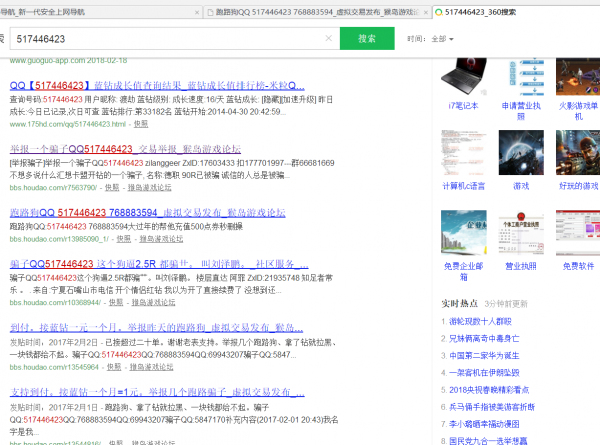The height and width of the screenshot is (445, 600).
Task: Open the 支持到付。接蓝钻一个月=1元 result link
Action: point(157,392)
